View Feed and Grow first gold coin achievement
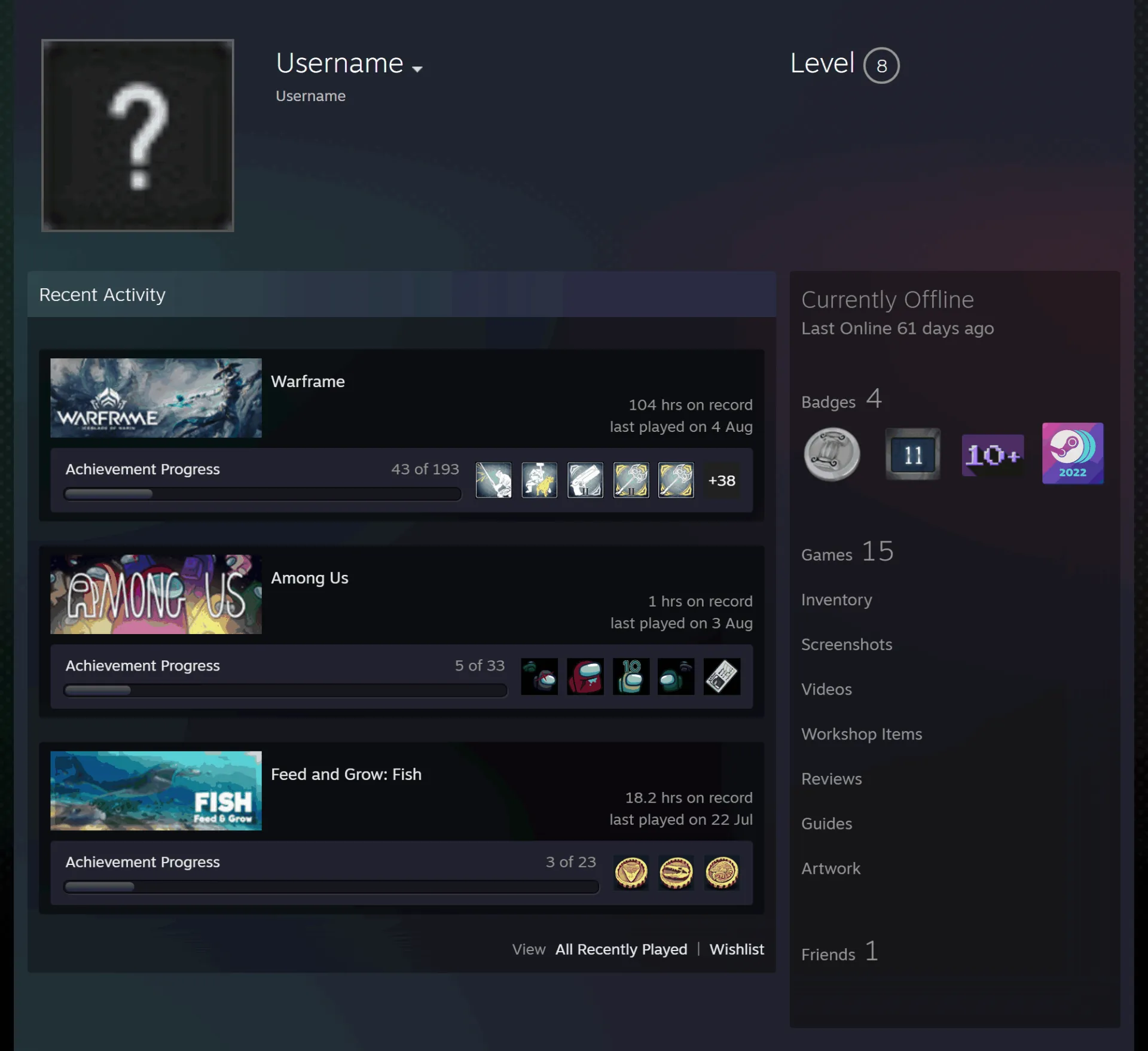Viewport: 1148px width, 1051px height. tap(631, 873)
